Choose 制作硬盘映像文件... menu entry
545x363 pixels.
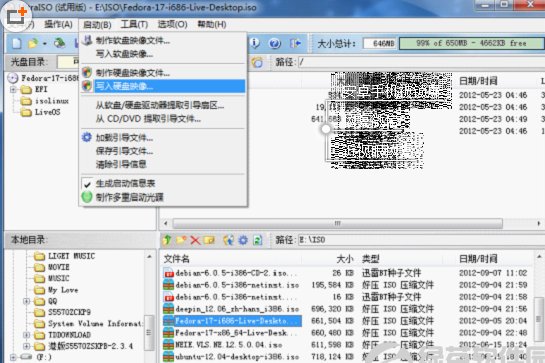click(133, 73)
